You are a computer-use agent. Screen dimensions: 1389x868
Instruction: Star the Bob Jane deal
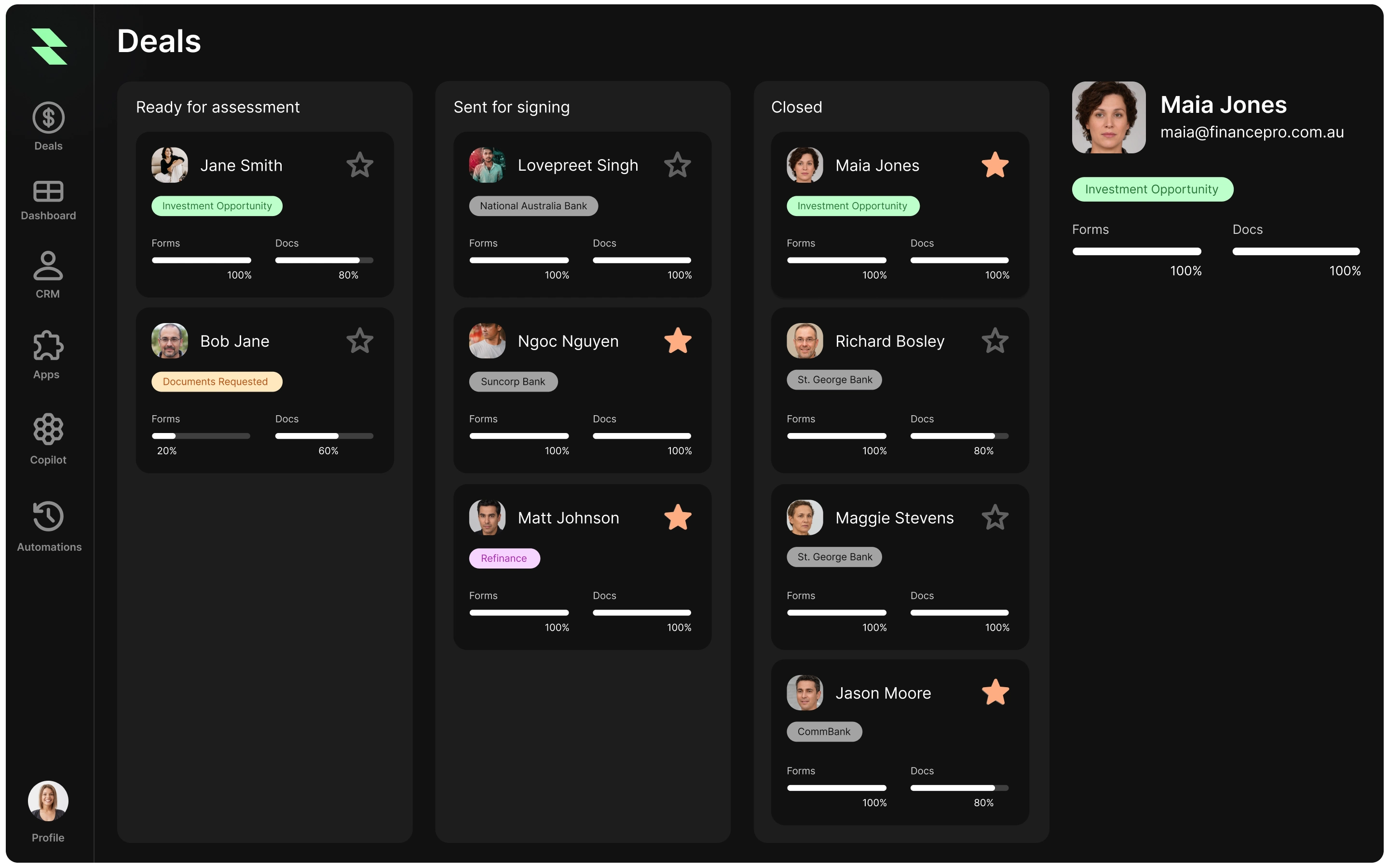360,341
